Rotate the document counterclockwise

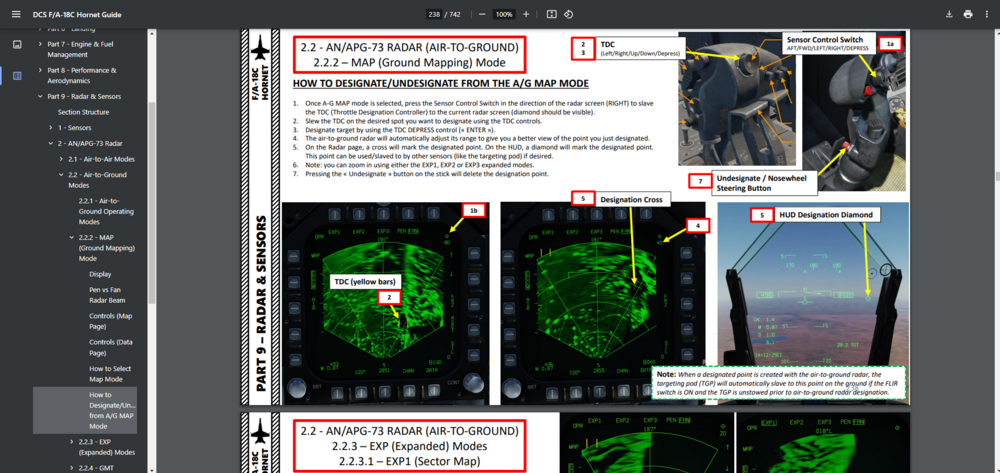tap(568, 14)
